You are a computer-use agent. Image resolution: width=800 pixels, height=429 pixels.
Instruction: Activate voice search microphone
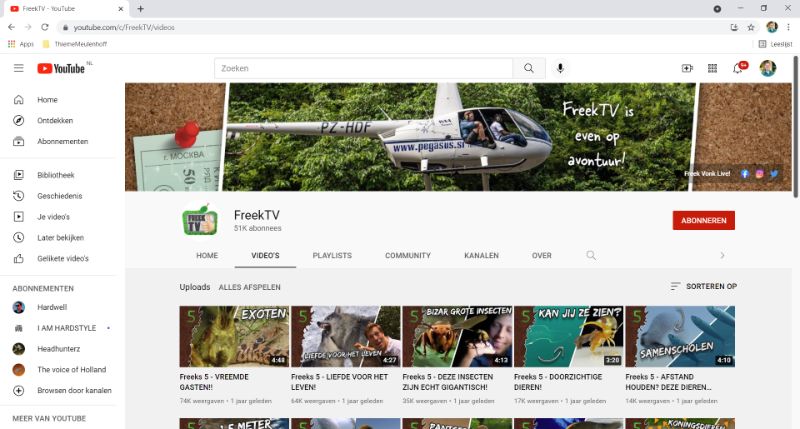pyautogui.click(x=560, y=68)
